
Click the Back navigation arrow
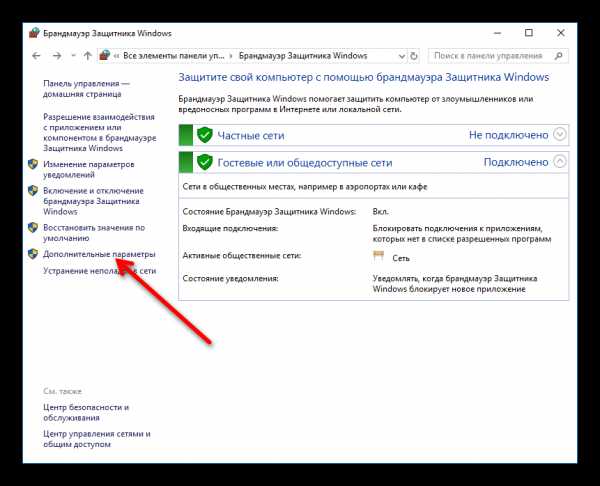[x=36, y=56]
